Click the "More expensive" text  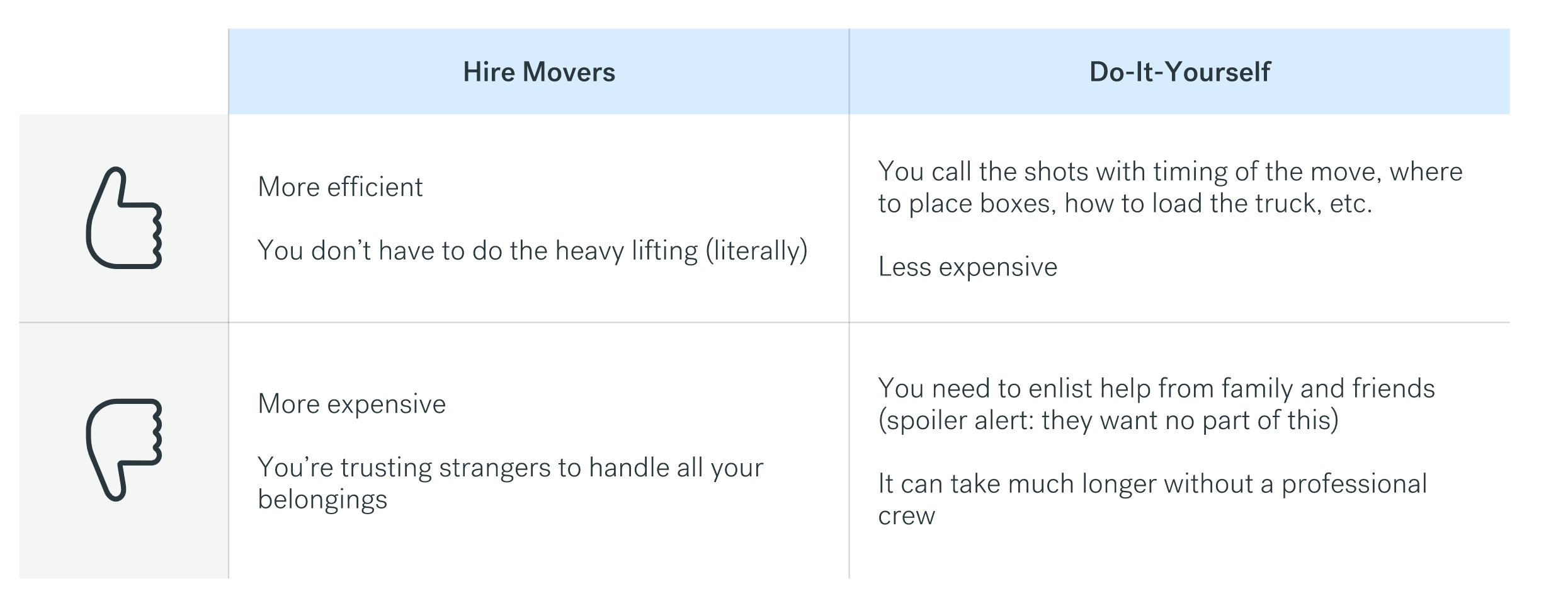tap(351, 404)
